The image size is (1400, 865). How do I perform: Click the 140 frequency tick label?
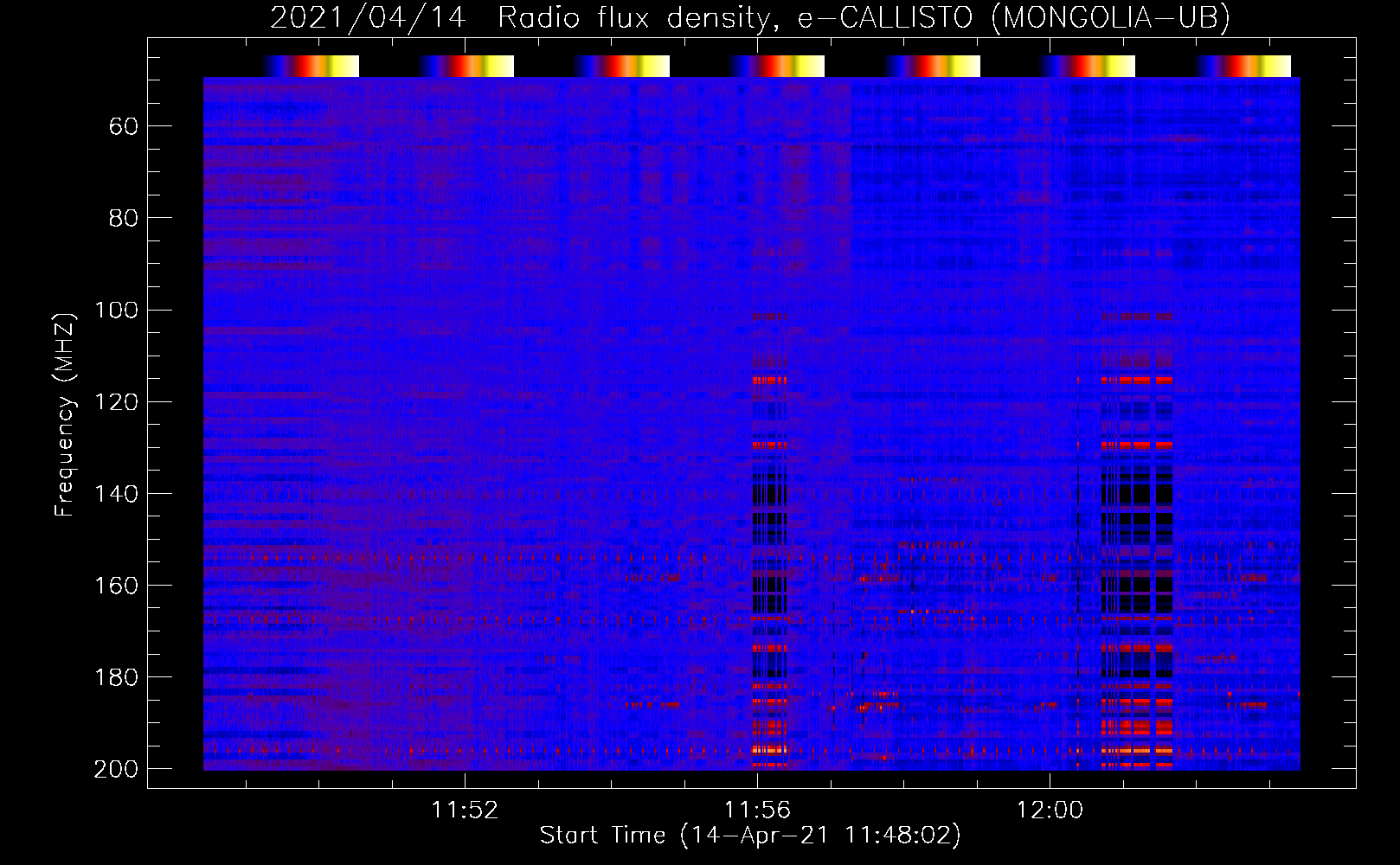coord(116,494)
